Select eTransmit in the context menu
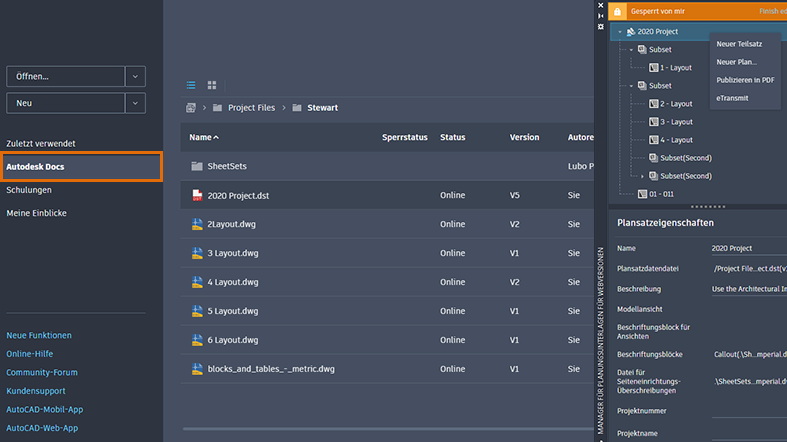Screen dimensions: 787x442 coord(734,98)
